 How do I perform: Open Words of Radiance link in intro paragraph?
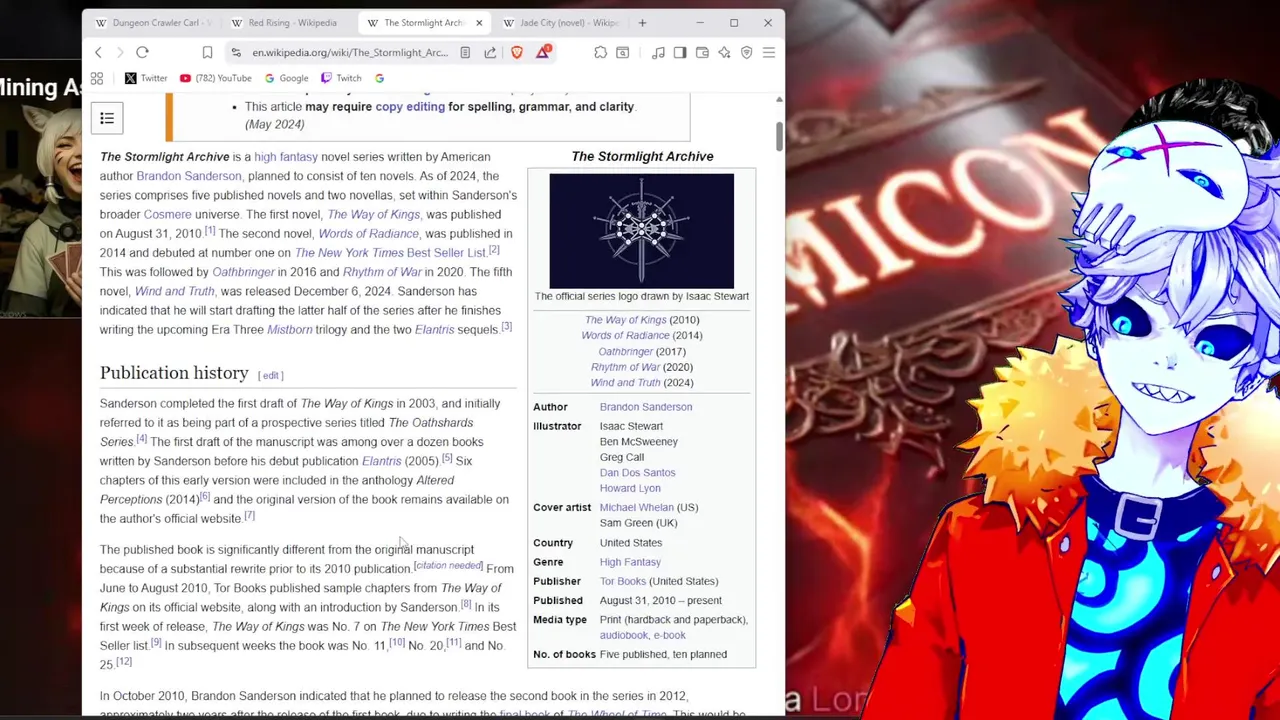[368, 233]
